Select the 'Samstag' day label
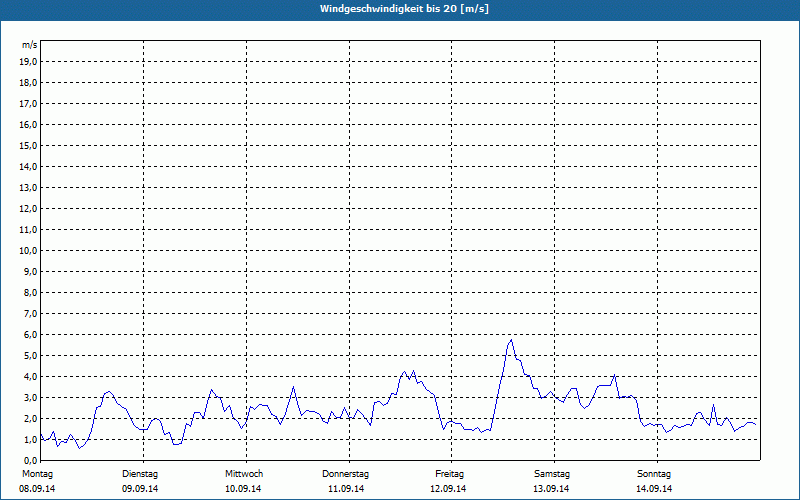 coord(552,474)
